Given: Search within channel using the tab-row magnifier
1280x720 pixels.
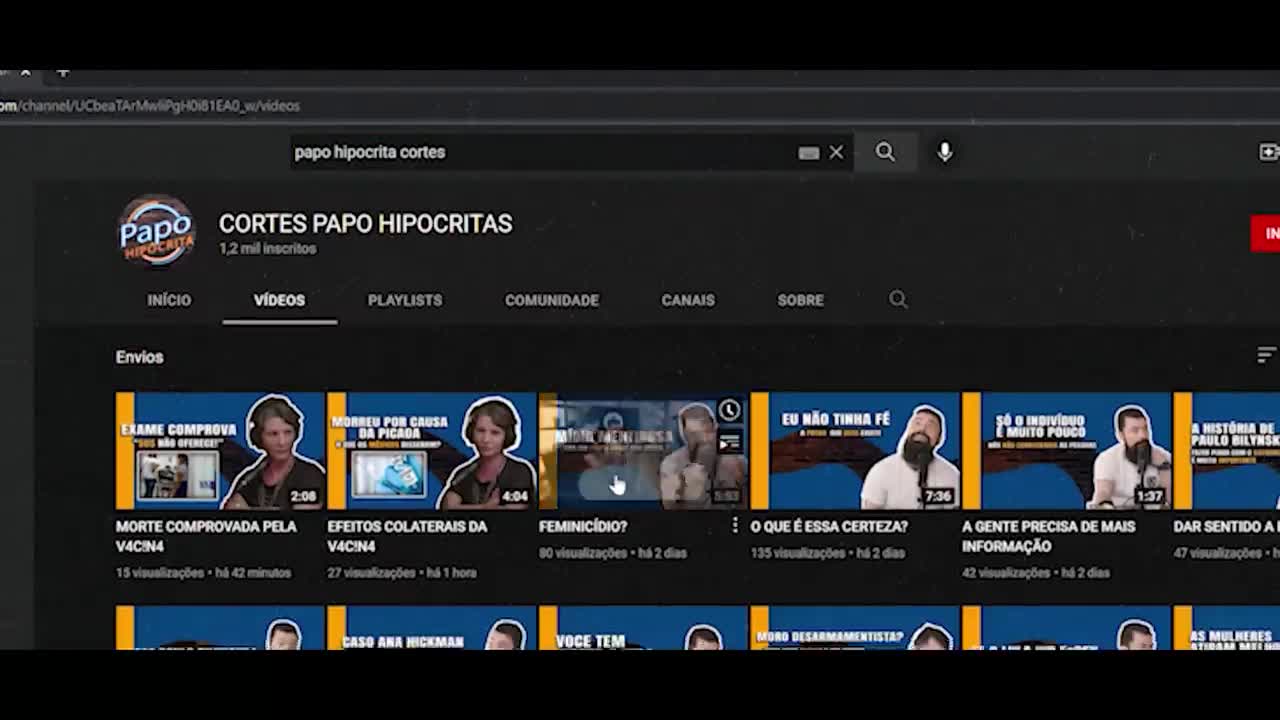Looking at the screenshot, I should [x=898, y=299].
